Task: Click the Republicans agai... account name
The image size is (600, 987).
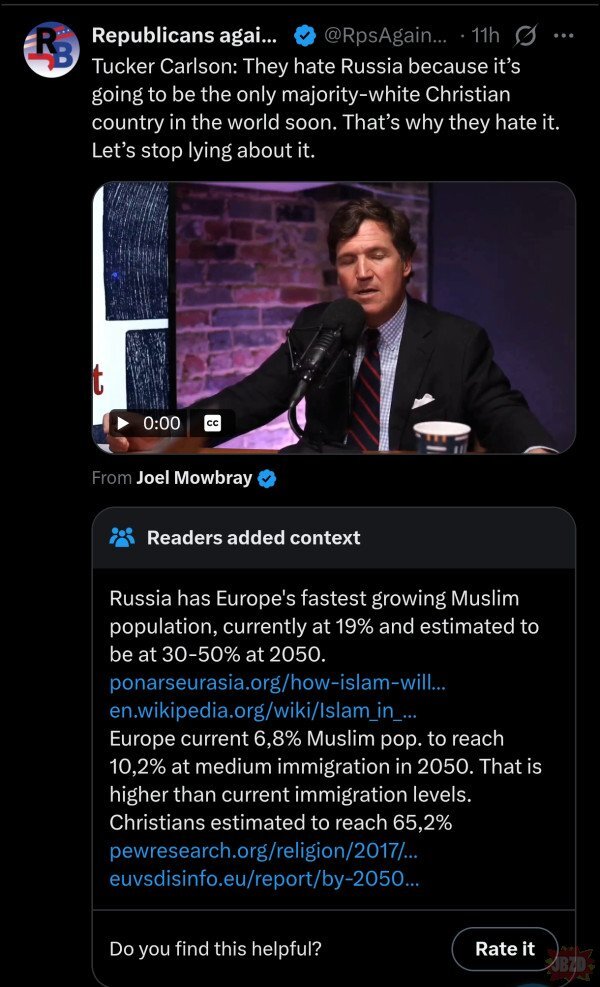Action: point(188,36)
